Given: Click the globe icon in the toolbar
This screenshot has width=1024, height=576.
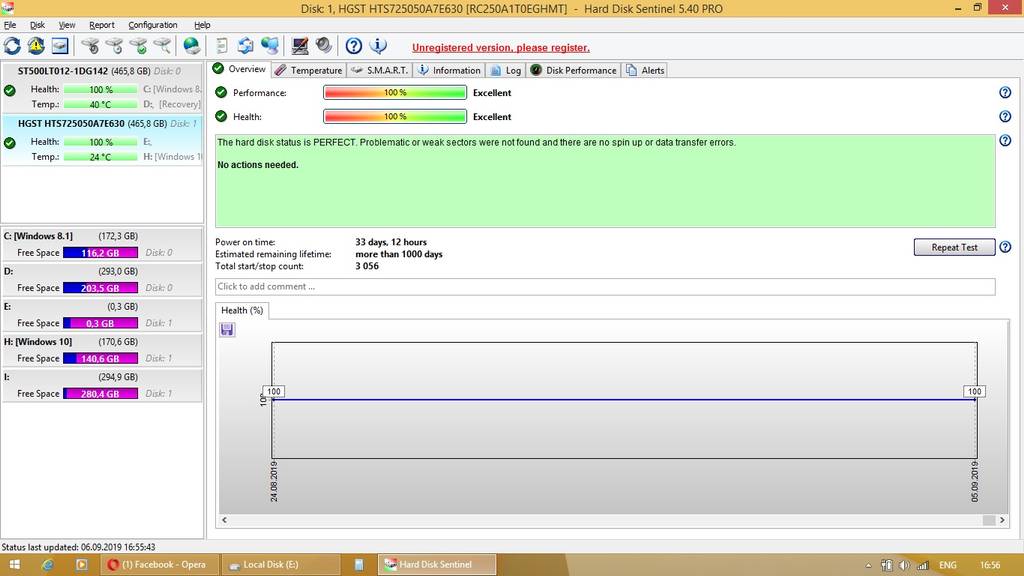Looking at the screenshot, I should point(191,46).
